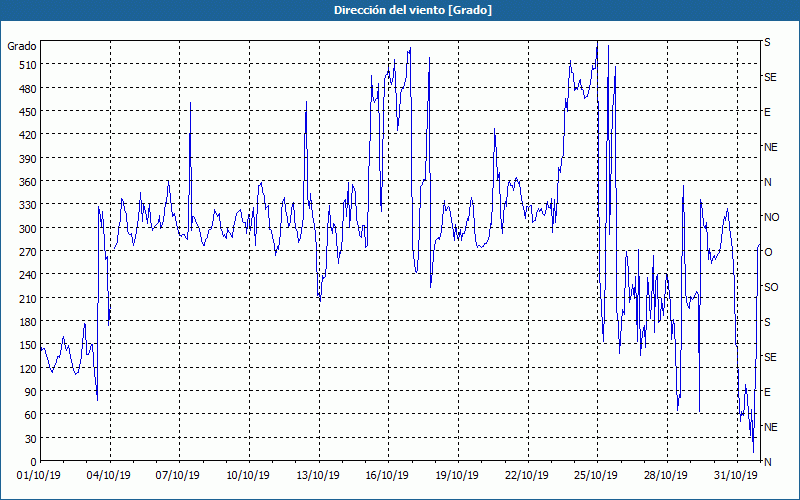The height and width of the screenshot is (500, 800).
Task: Click the 19/10/19 date label
Action: tap(457, 476)
